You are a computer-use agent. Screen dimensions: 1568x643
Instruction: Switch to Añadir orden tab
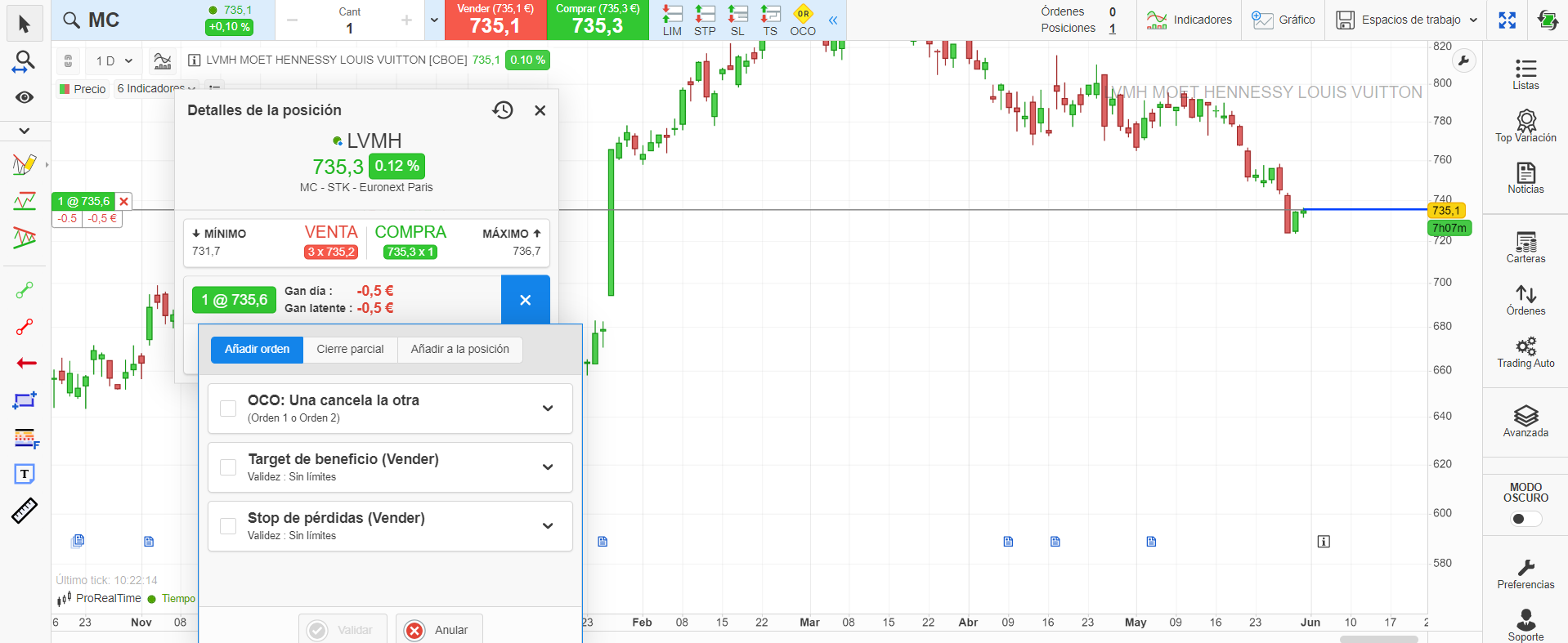click(257, 350)
